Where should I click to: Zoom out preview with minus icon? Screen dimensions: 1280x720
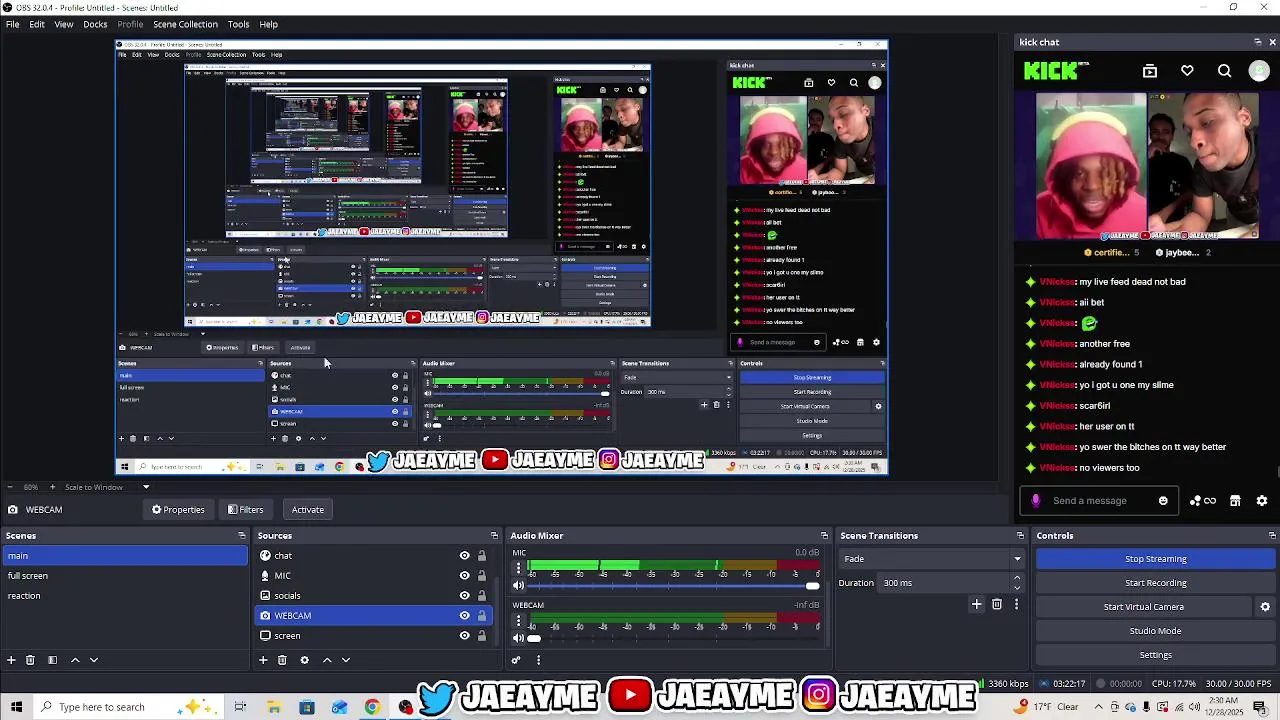pos(10,487)
